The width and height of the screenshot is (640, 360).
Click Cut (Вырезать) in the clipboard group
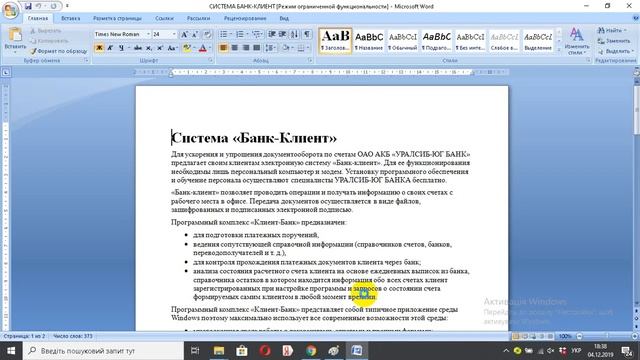pos(46,31)
